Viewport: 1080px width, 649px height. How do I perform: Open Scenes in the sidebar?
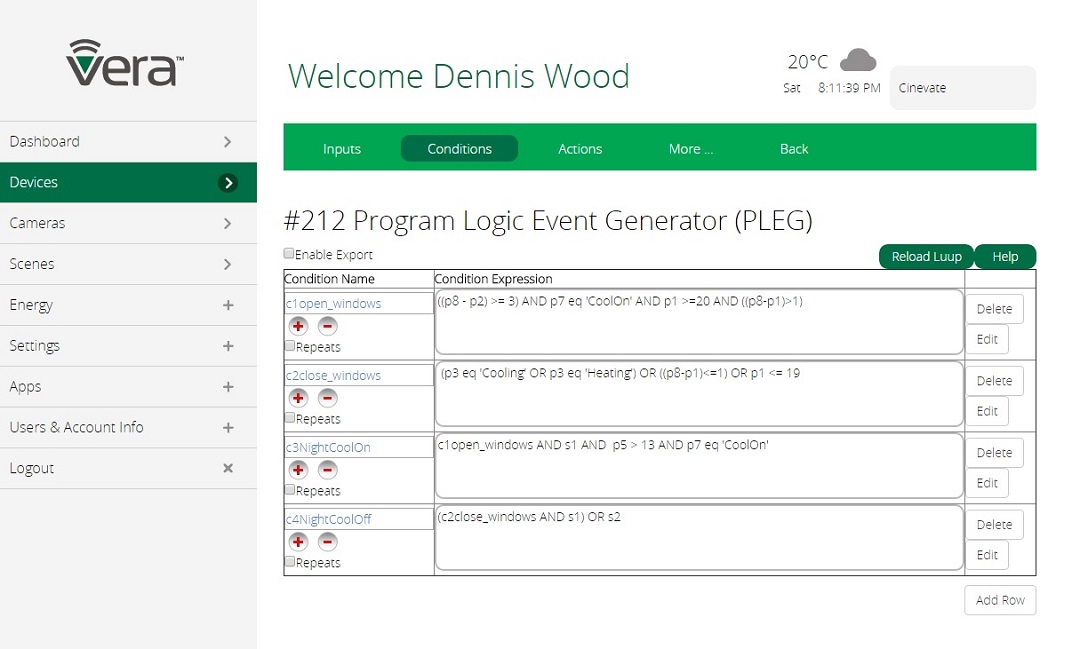tap(128, 264)
